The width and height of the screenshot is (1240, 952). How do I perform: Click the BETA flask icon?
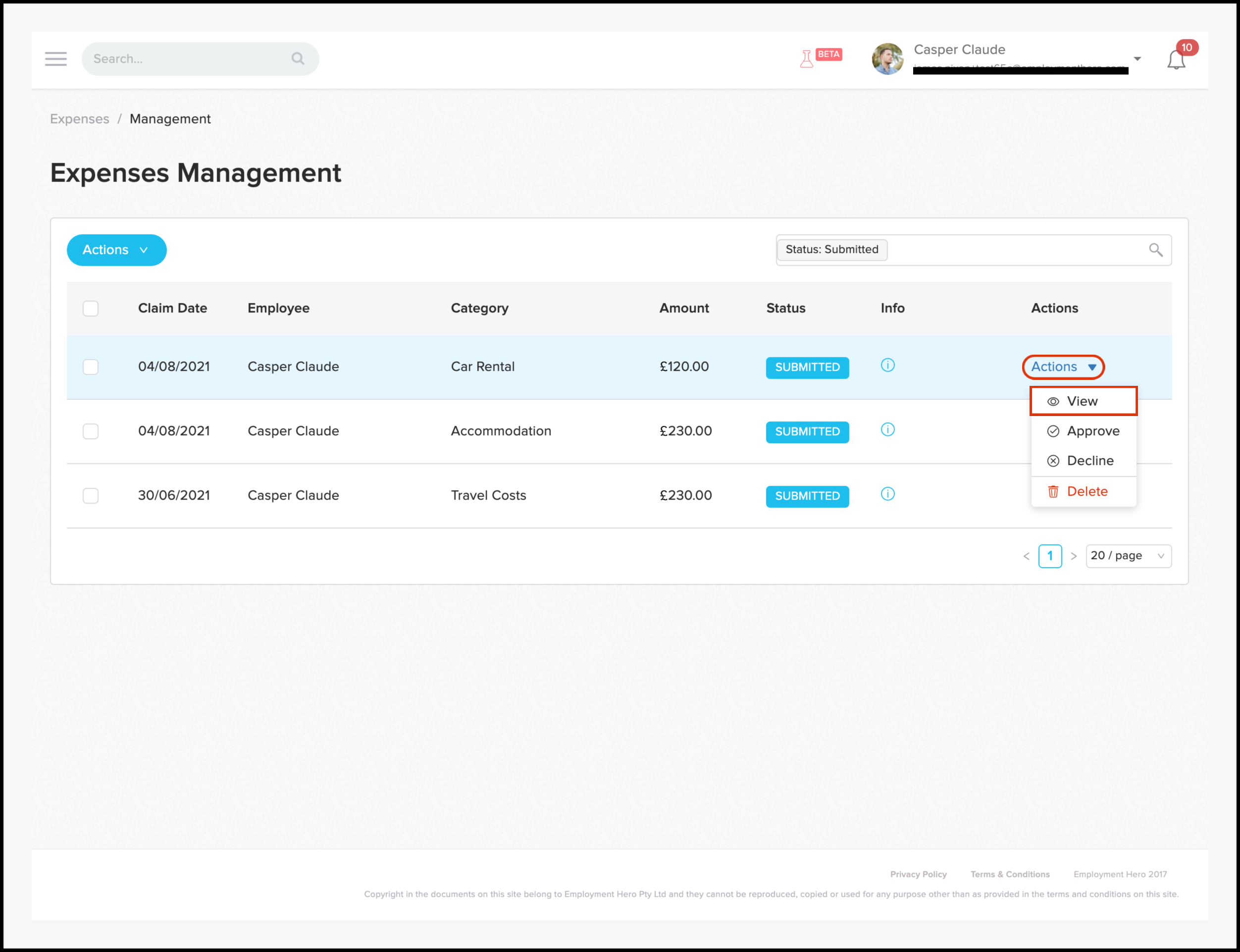[807, 58]
